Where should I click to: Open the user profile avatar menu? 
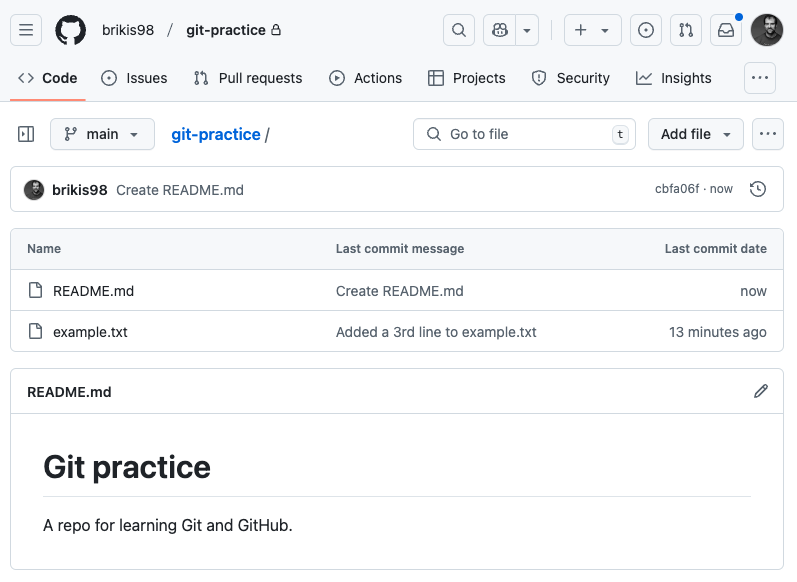[767, 30]
